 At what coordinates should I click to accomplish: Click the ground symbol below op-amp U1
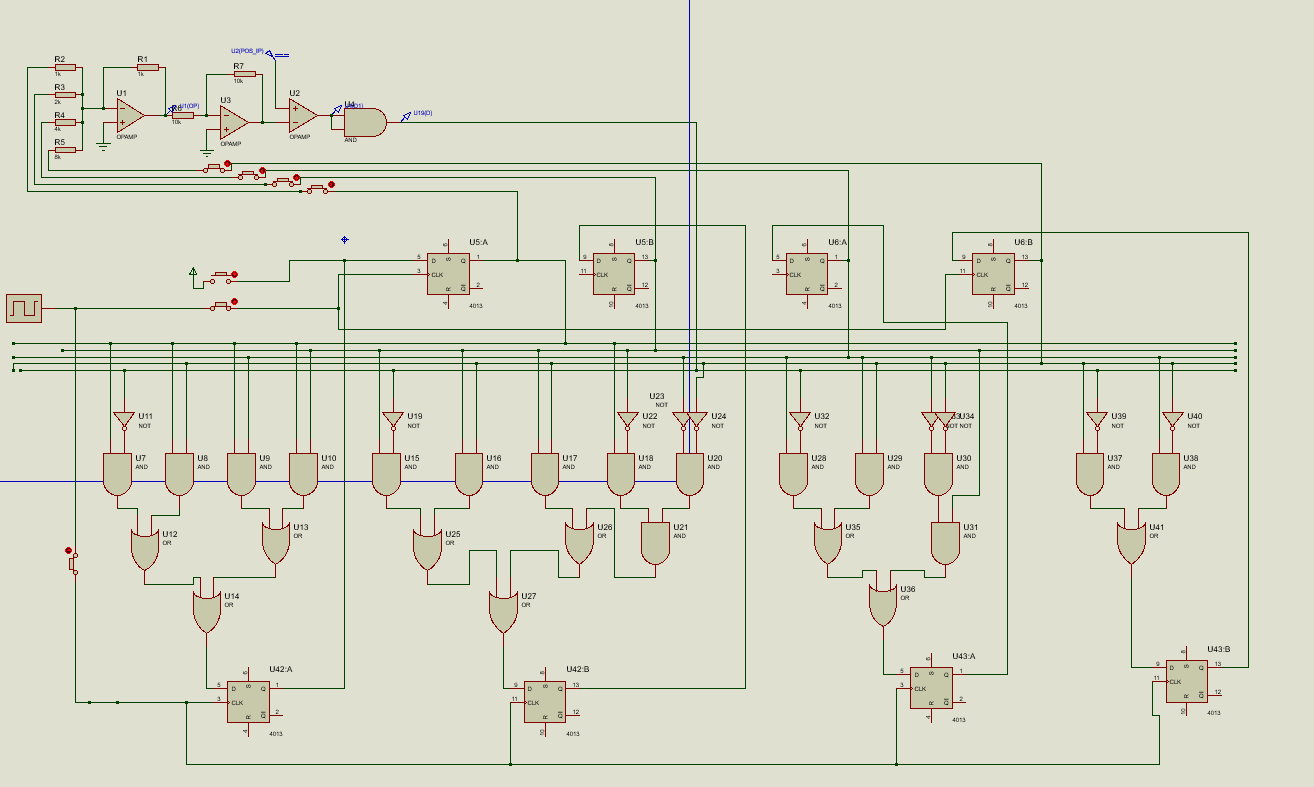pos(102,146)
